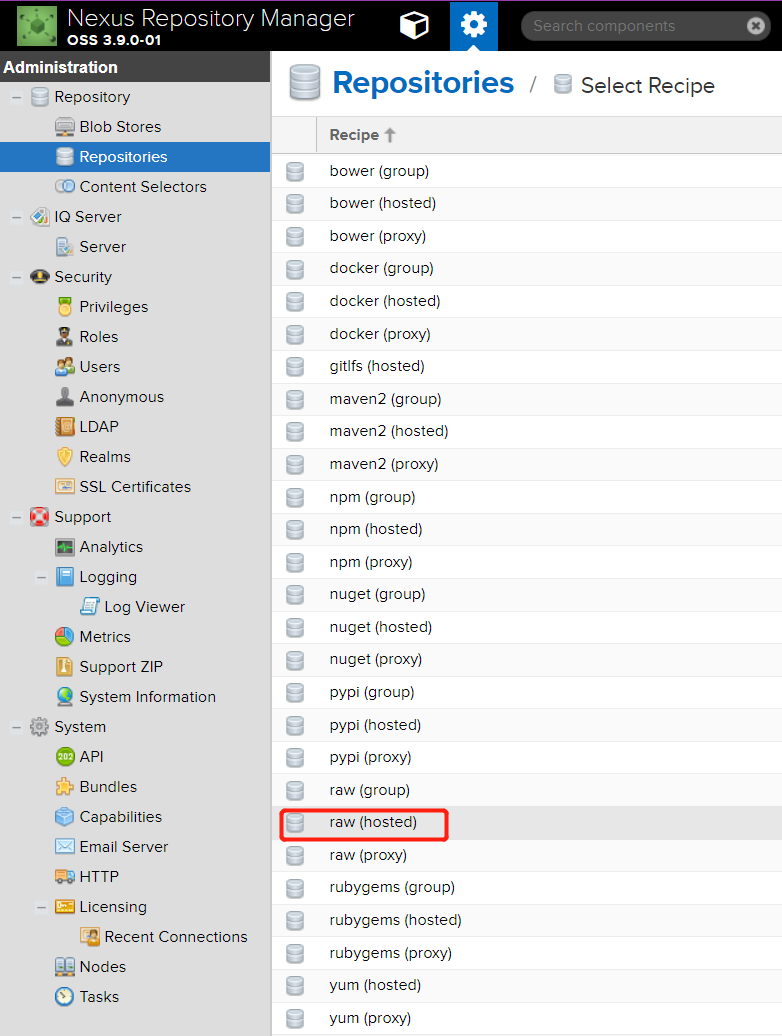Open Logging in the sidebar
This screenshot has height=1036, width=782.
tap(108, 577)
